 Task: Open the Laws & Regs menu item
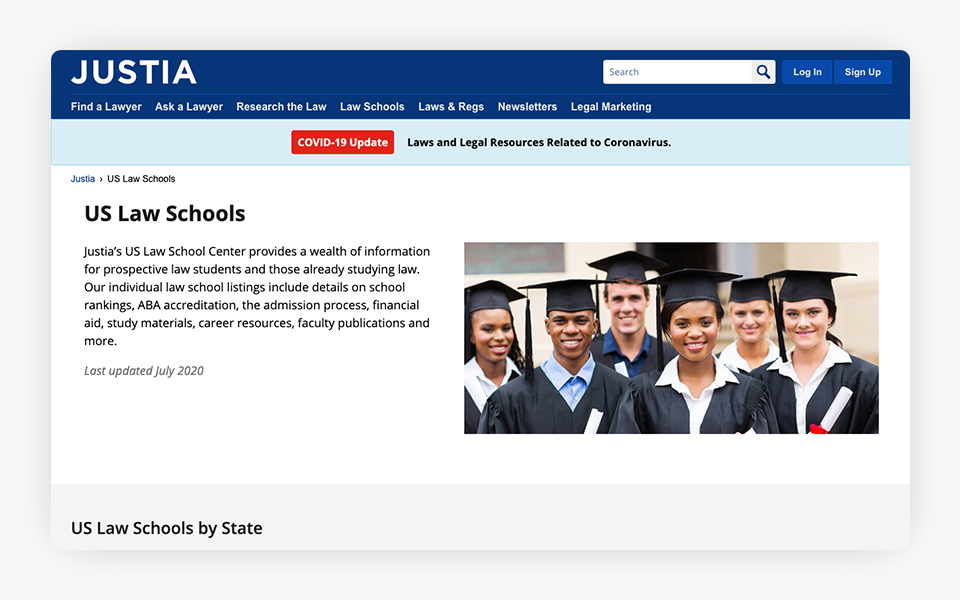pyautogui.click(x=451, y=107)
